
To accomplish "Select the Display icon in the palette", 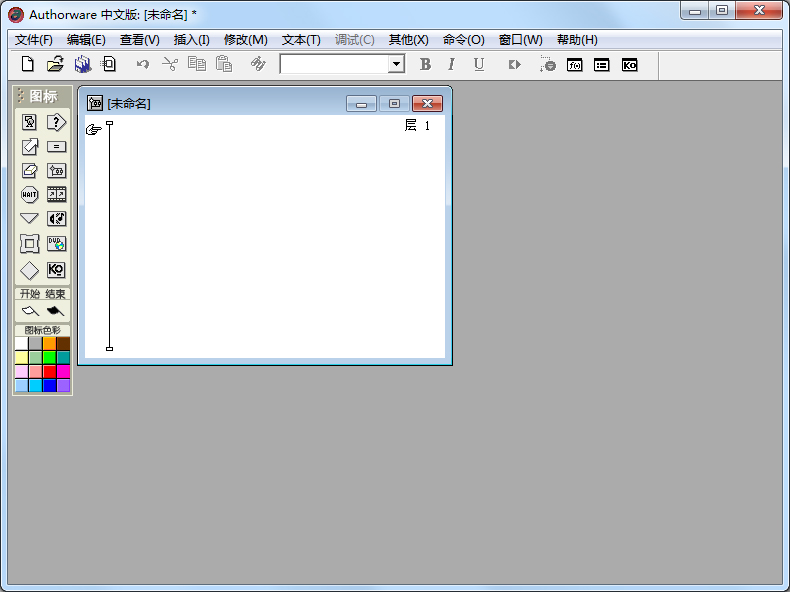I will click(29, 122).
